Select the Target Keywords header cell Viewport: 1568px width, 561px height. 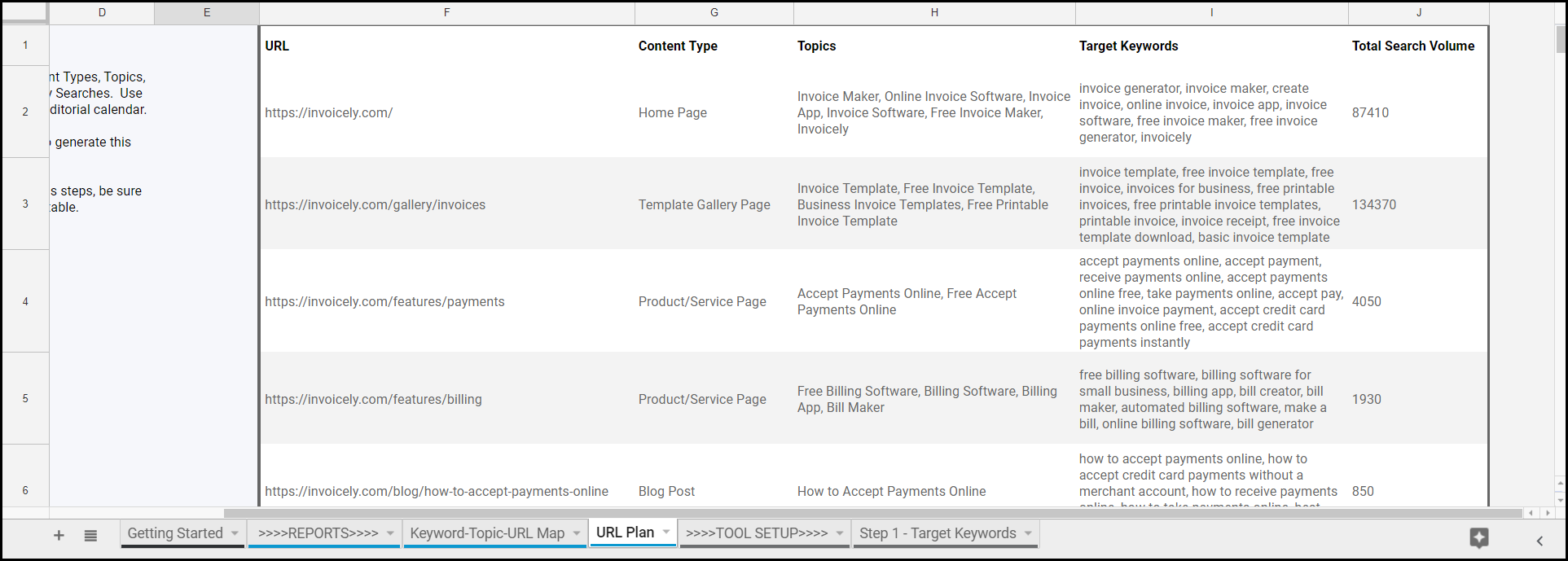coord(1212,46)
